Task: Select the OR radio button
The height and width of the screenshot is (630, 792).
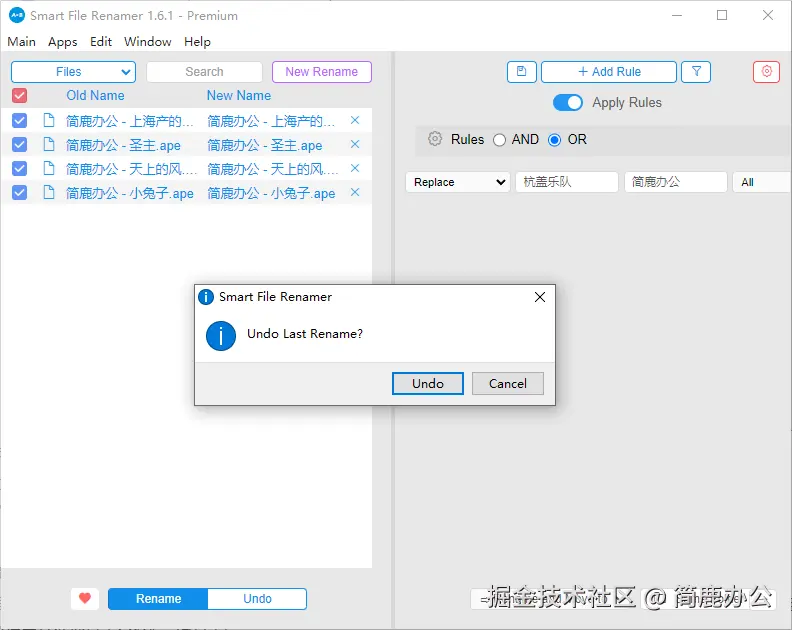Action: (x=554, y=140)
